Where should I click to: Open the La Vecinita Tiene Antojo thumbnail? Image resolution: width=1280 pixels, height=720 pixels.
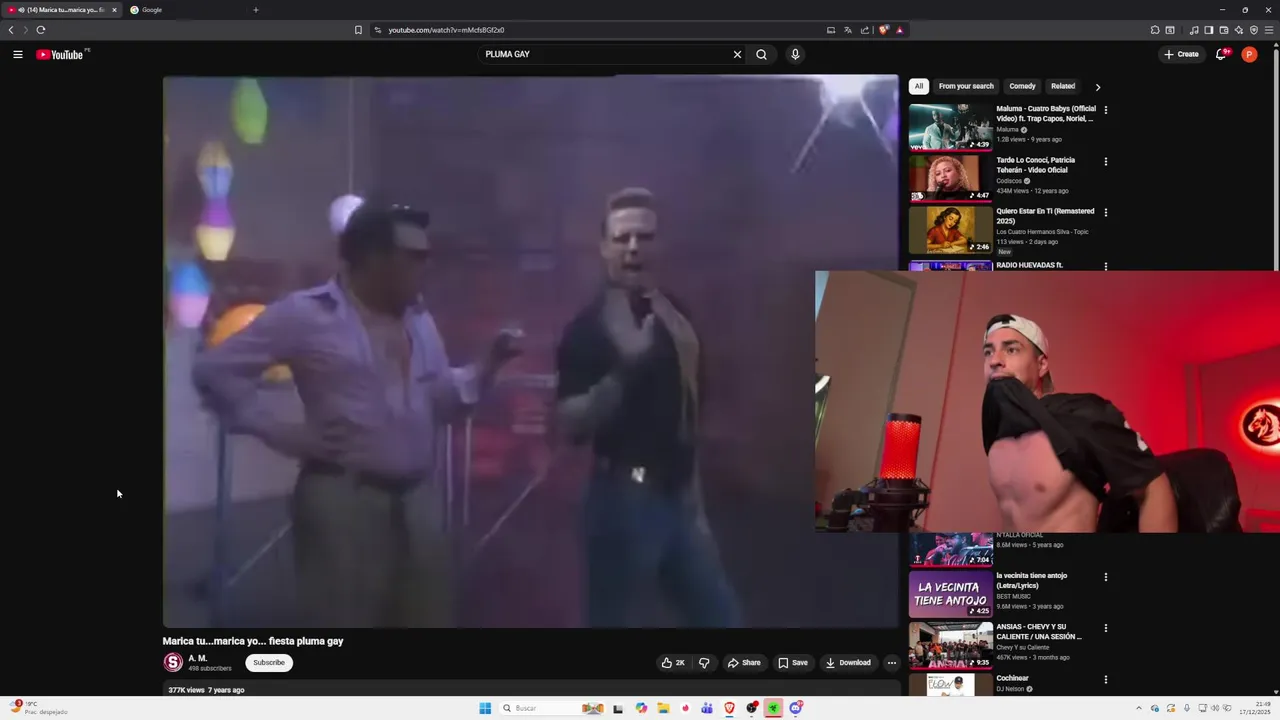pos(950,594)
